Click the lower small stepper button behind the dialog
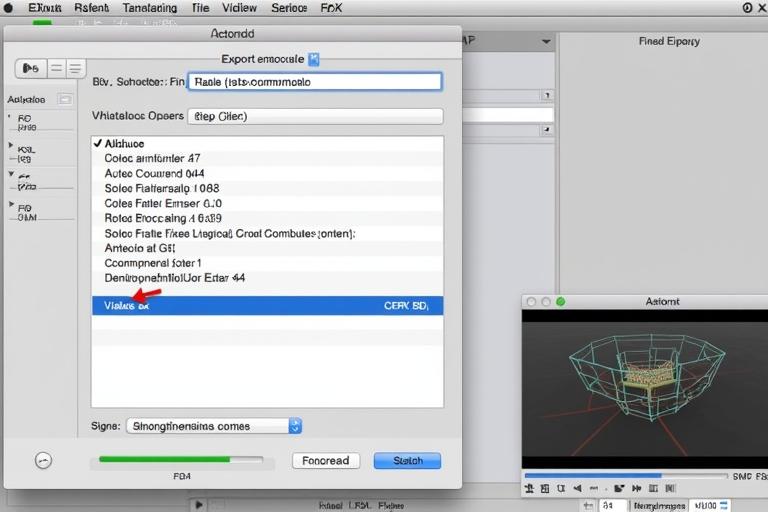768x512 pixels. click(x=547, y=130)
